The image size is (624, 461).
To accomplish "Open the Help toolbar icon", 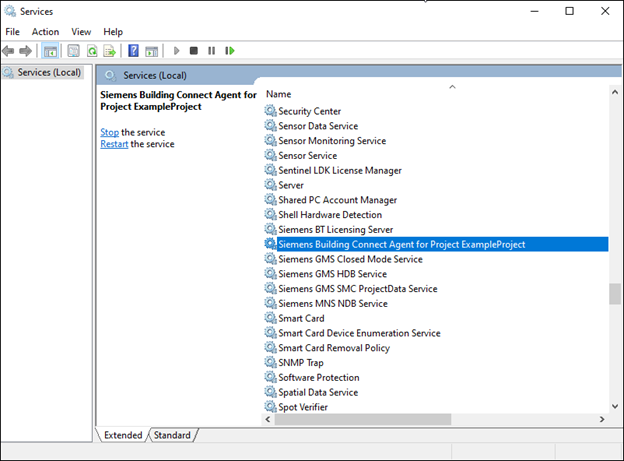I will coord(134,50).
